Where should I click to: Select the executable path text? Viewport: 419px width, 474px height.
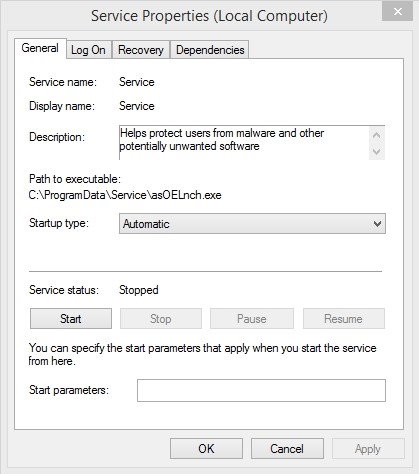point(125,195)
